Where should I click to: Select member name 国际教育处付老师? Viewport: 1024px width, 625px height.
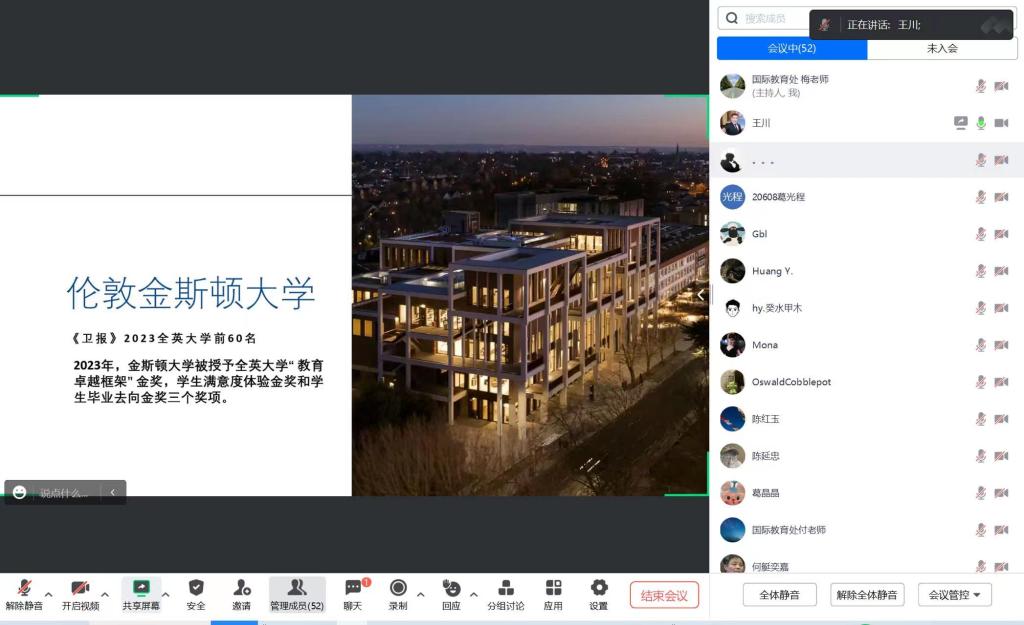tap(789, 530)
